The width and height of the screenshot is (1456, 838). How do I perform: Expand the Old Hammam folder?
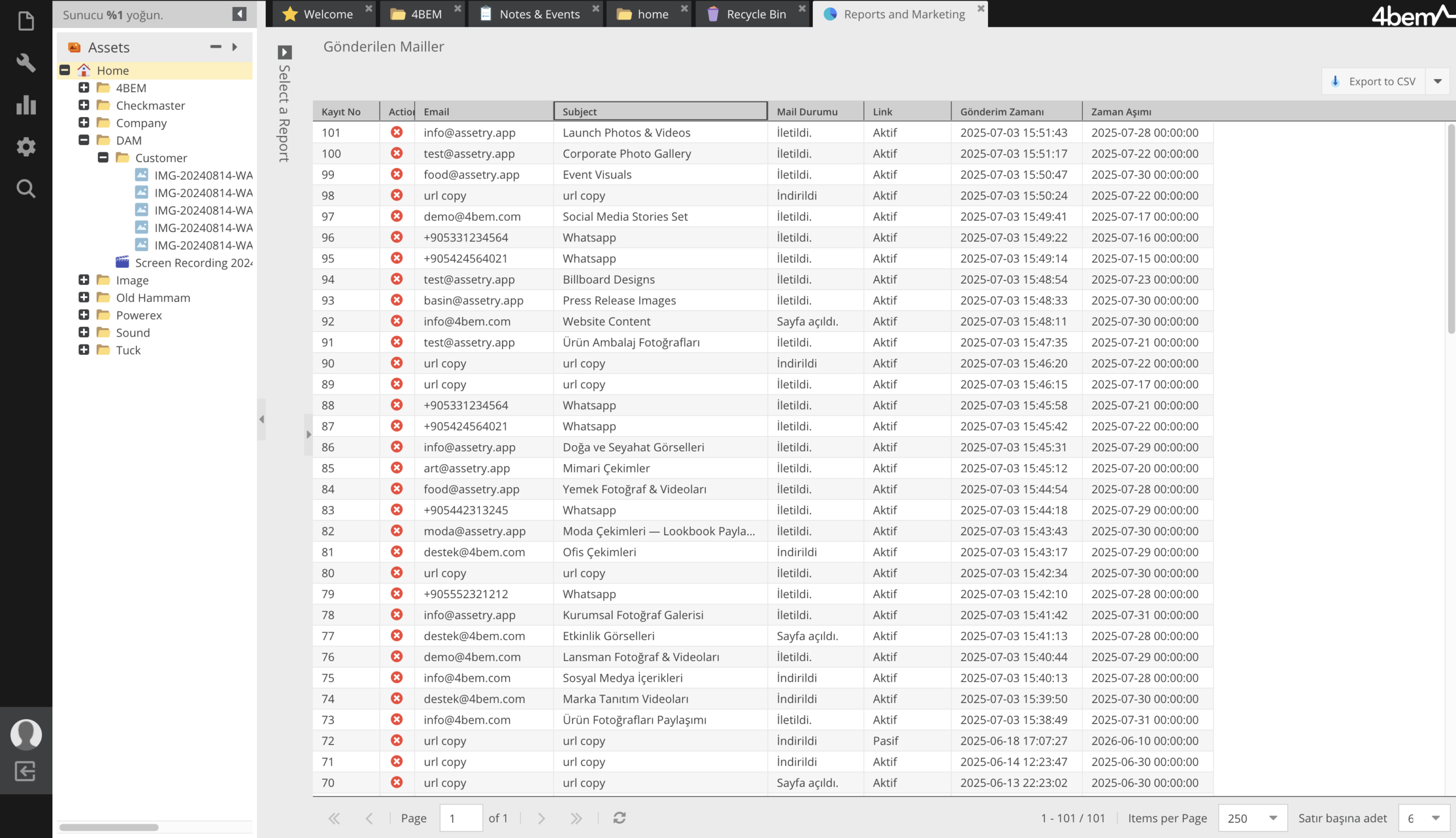coord(84,297)
